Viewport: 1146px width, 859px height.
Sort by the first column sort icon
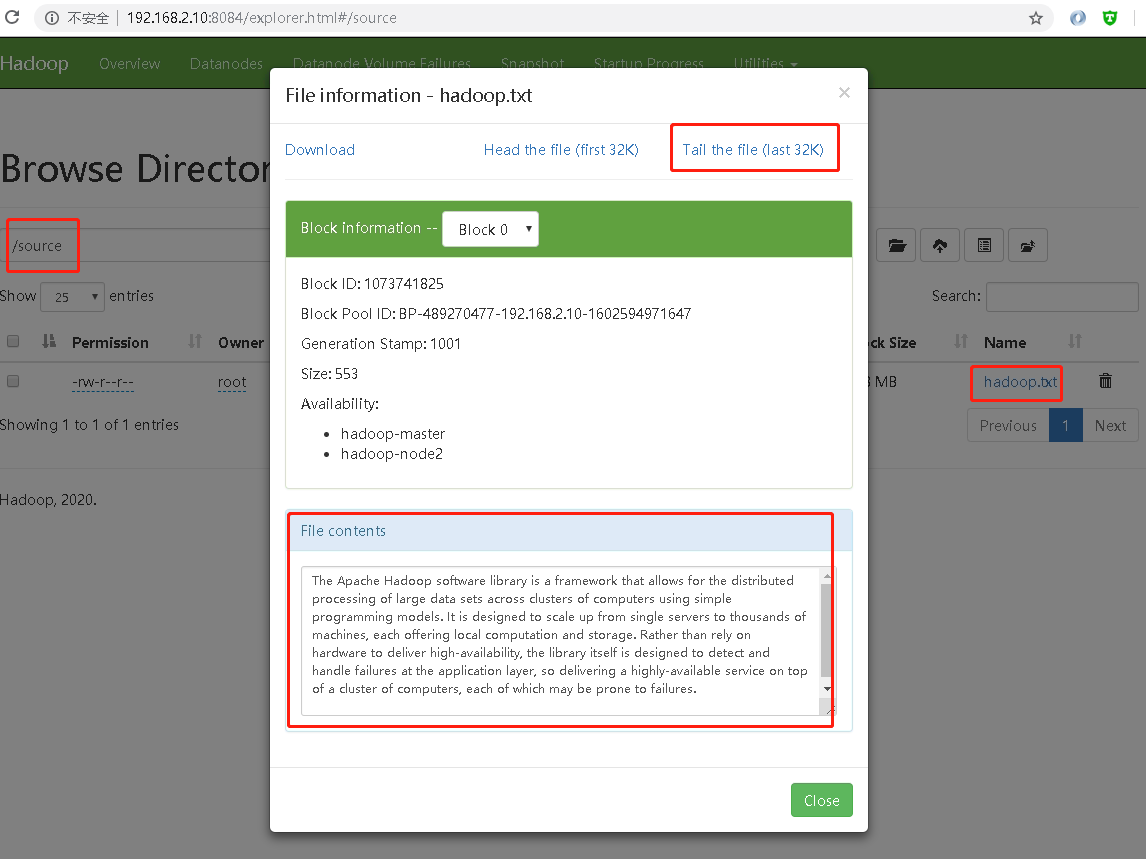(x=49, y=341)
